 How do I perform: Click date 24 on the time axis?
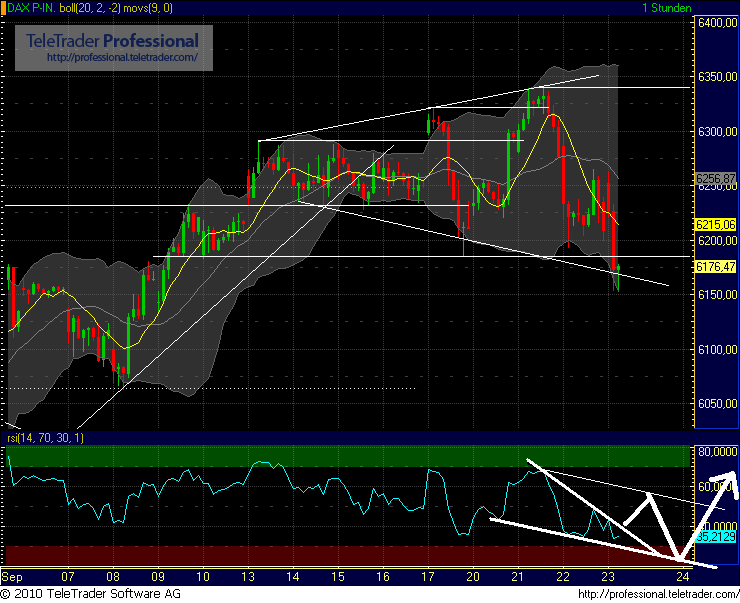point(683,577)
